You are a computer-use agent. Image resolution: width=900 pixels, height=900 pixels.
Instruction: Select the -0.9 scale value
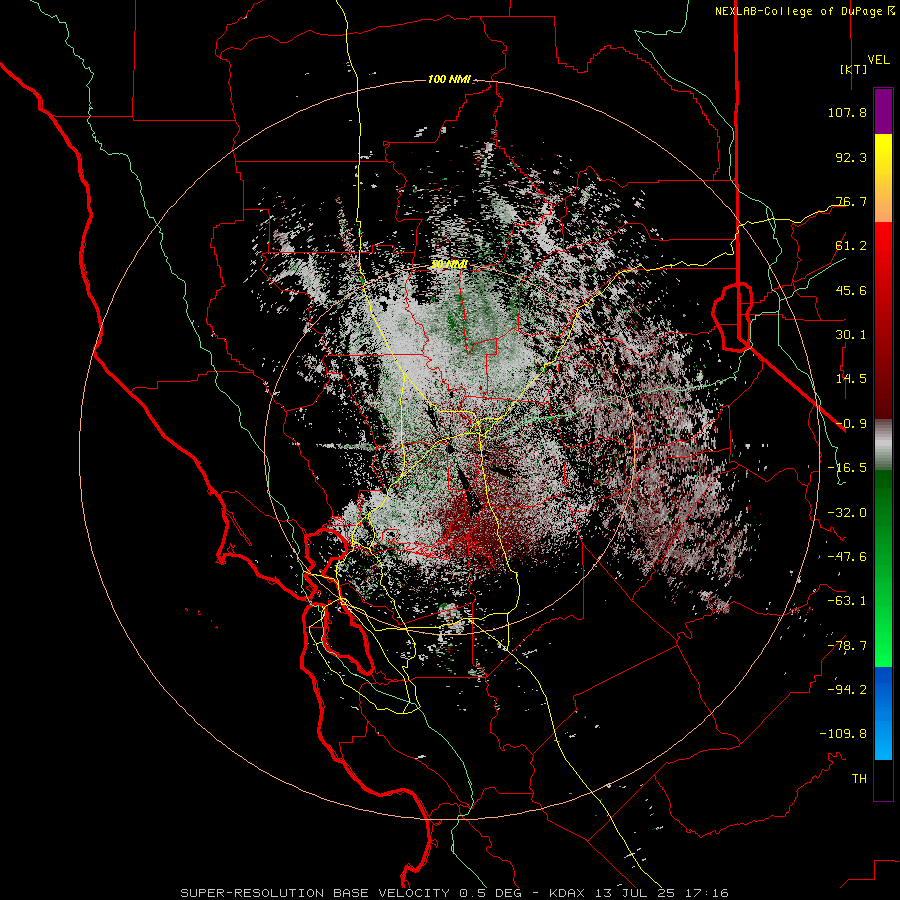[851, 424]
